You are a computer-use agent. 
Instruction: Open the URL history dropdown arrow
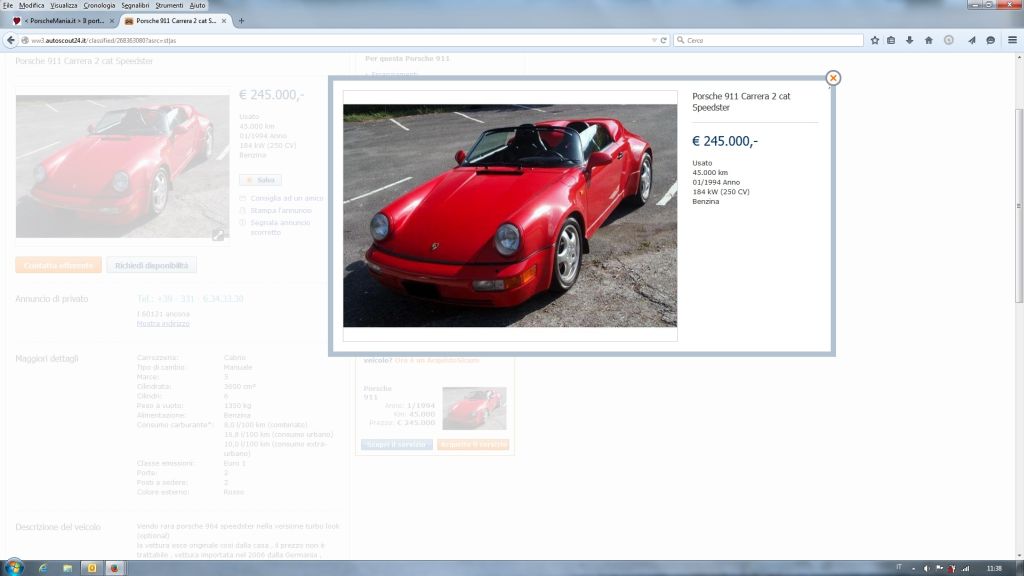pos(654,40)
